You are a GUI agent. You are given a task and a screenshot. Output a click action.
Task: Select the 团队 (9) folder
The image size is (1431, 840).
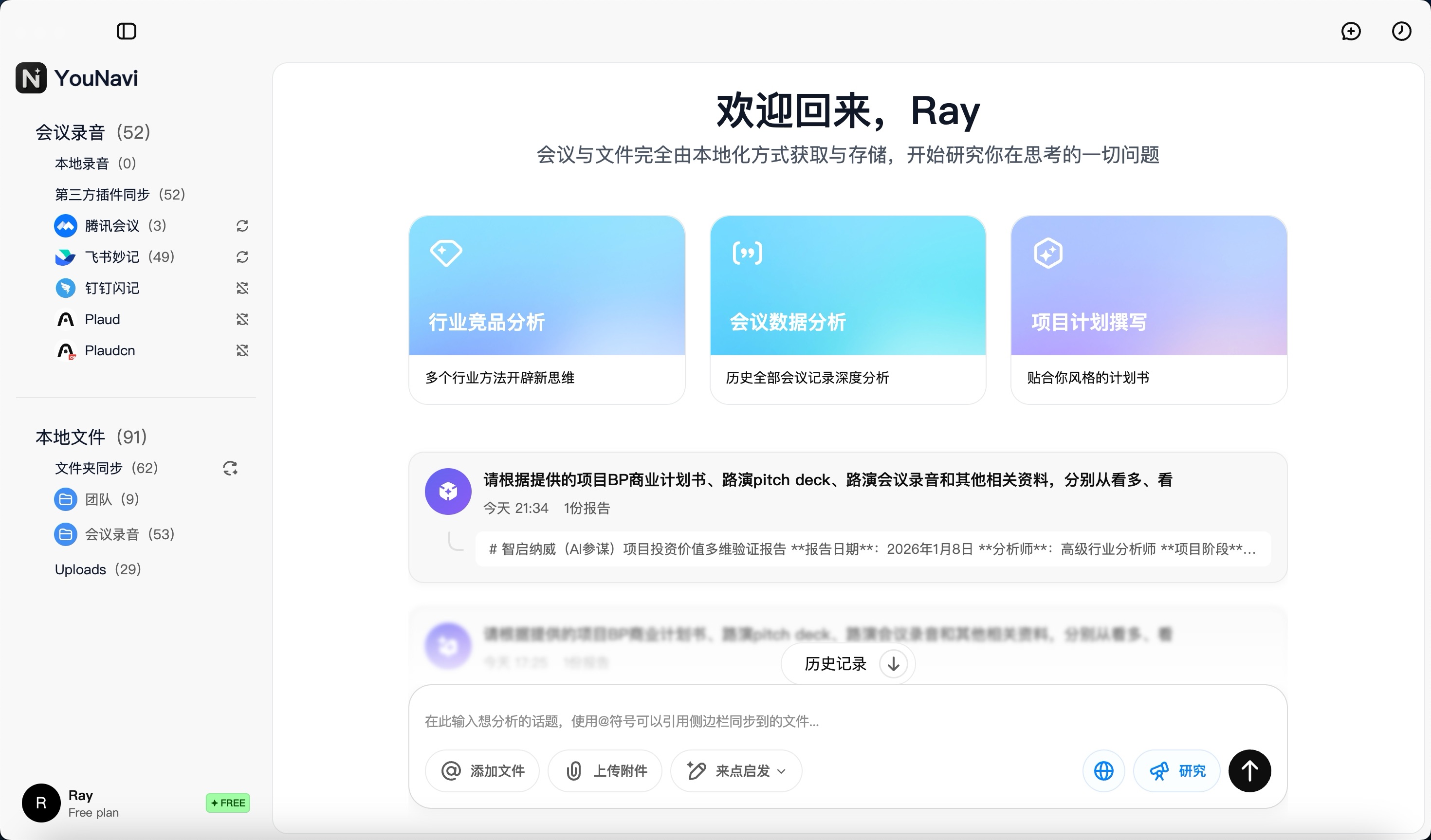111,499
